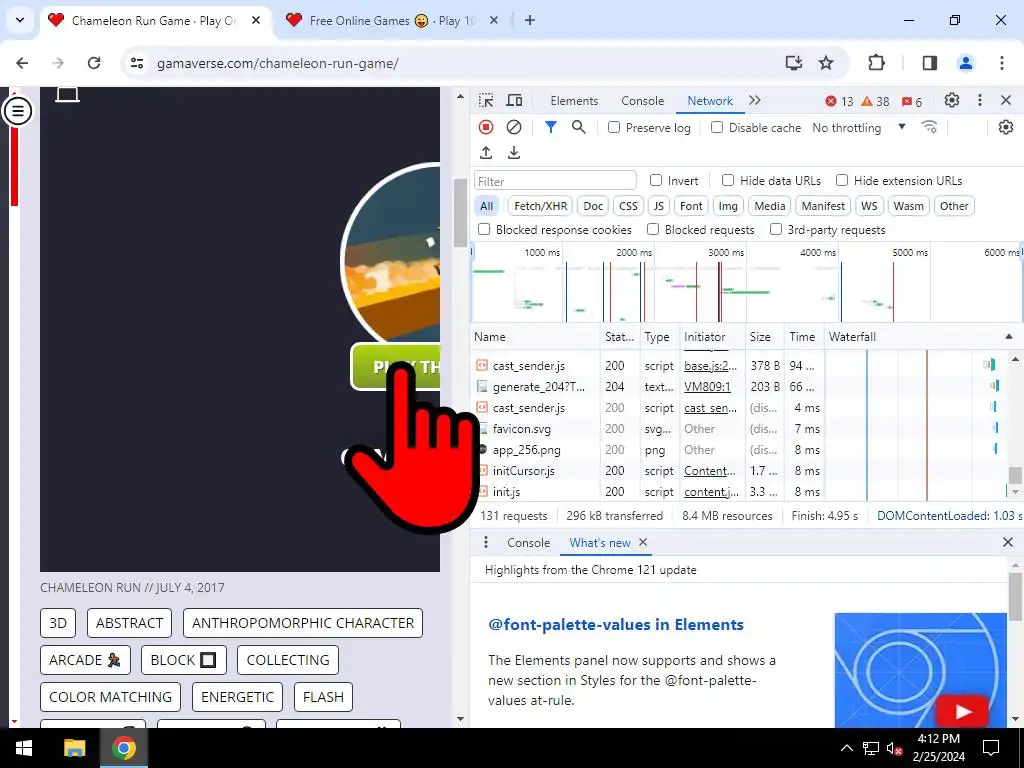Toggle the network filter funnel icon

(x=551, y=127)
